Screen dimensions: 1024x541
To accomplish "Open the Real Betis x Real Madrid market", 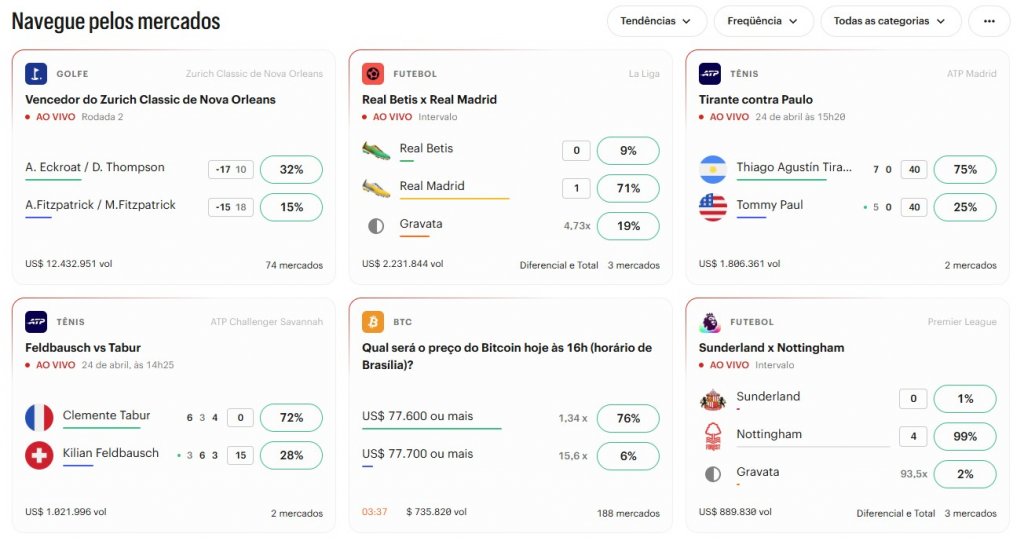I will [x=429, y=100].
